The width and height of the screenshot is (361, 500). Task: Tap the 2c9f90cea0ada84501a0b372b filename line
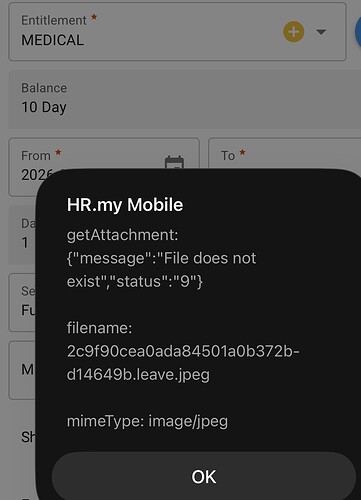click(x=183, y=351)
